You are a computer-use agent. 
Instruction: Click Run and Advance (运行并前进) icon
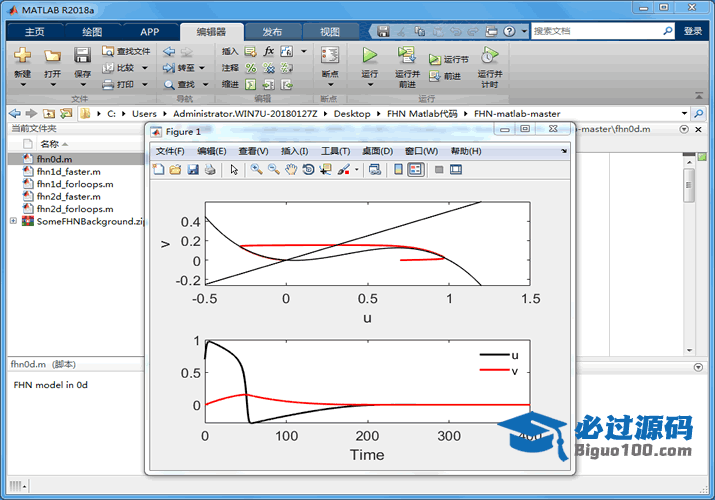click(407, 55)
